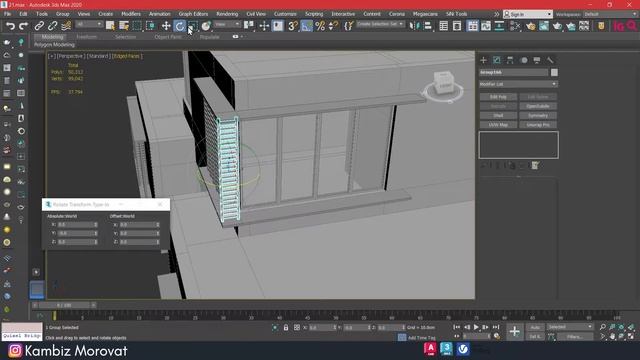Activate the Select and Move tool
This screenshot has width=640, height=360.
[166, 26]
